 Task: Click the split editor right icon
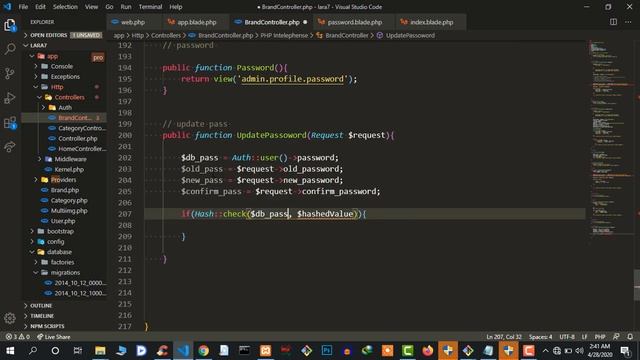click(x=613, y=22)
